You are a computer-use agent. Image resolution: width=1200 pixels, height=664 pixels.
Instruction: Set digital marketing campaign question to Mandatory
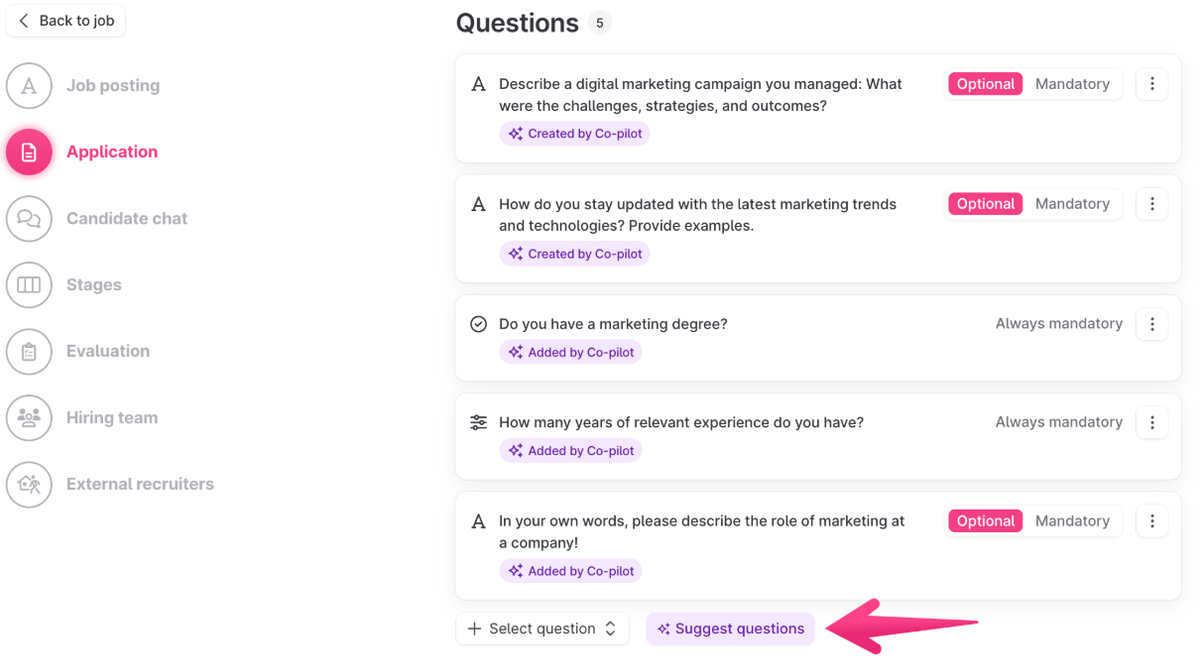click(1072, 84)
